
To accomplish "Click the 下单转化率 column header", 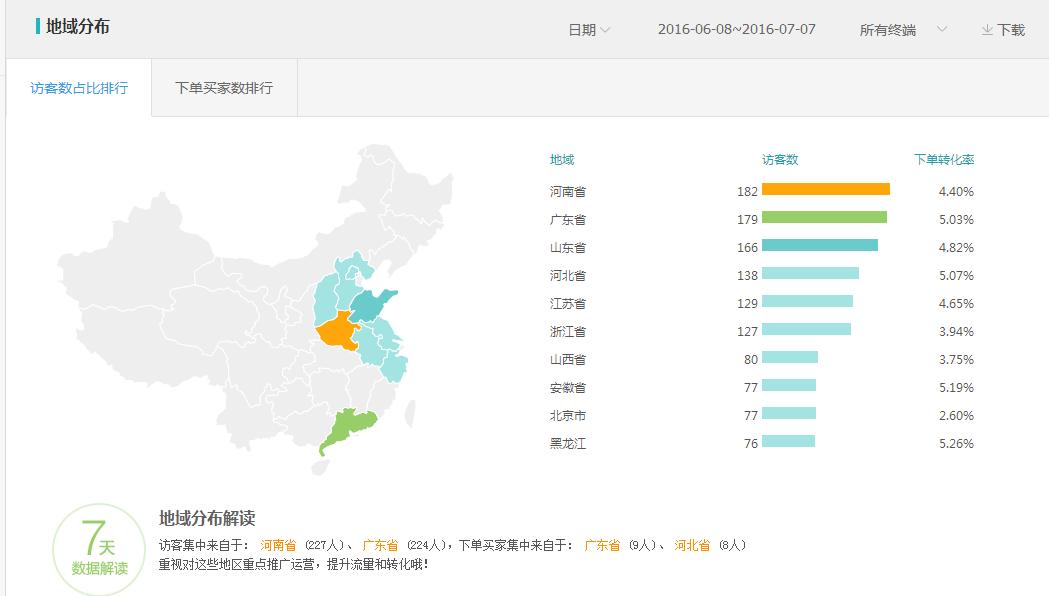I will point(945,159).
